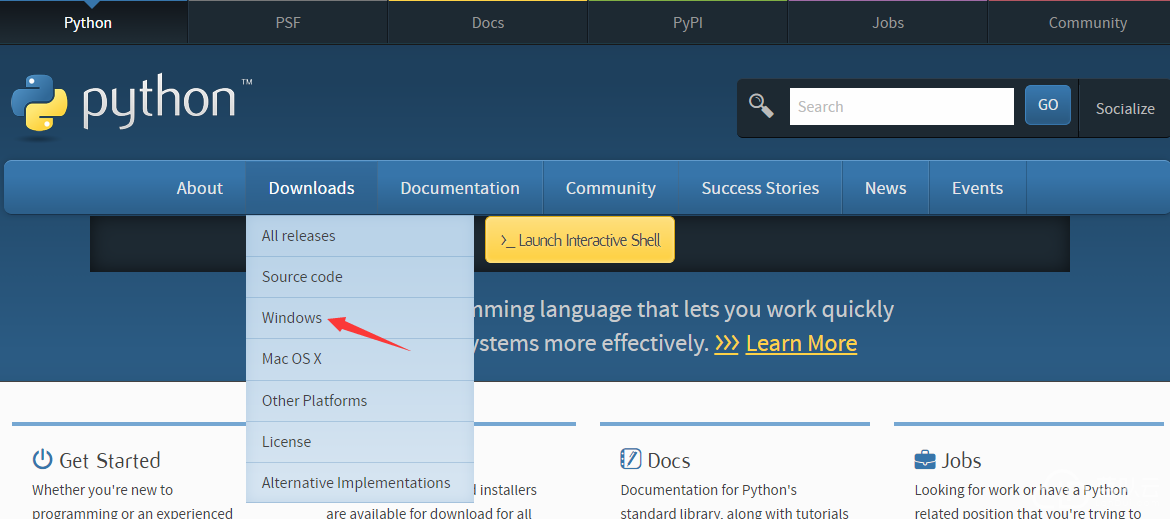Select Windows from the Downloads menu

tap(292, 318)
